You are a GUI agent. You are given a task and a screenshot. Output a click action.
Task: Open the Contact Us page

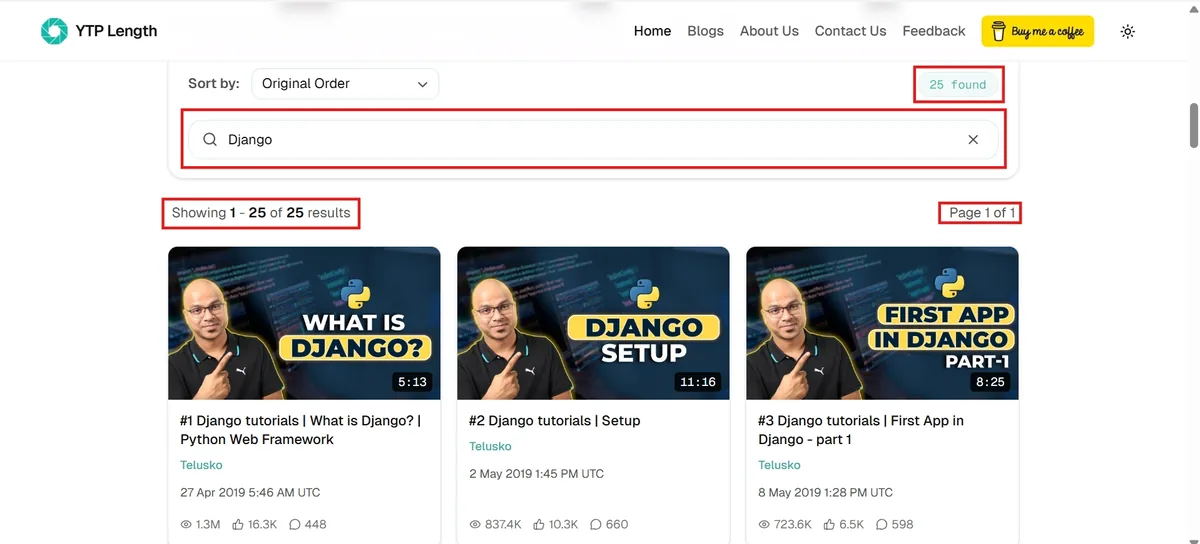[x=850, y=31]
